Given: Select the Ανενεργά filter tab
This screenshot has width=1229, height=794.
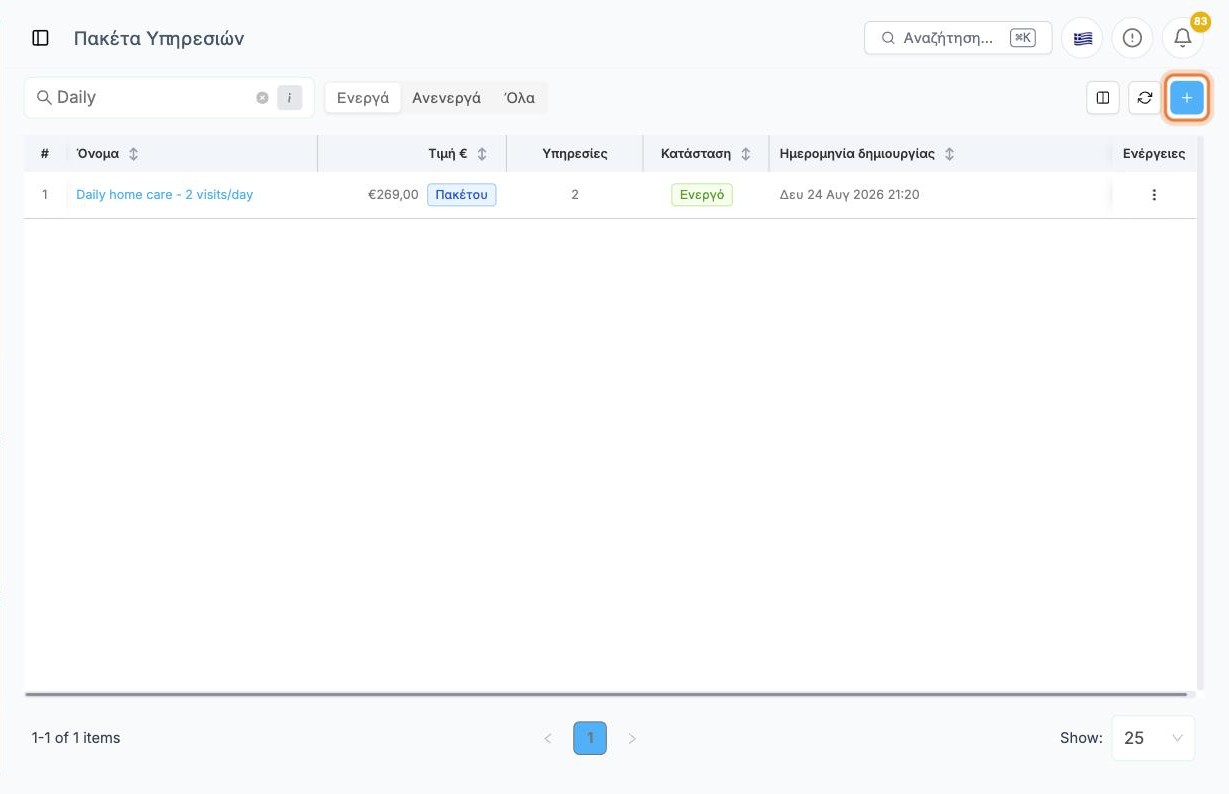Looking at the screenshot, I should 447,98.
